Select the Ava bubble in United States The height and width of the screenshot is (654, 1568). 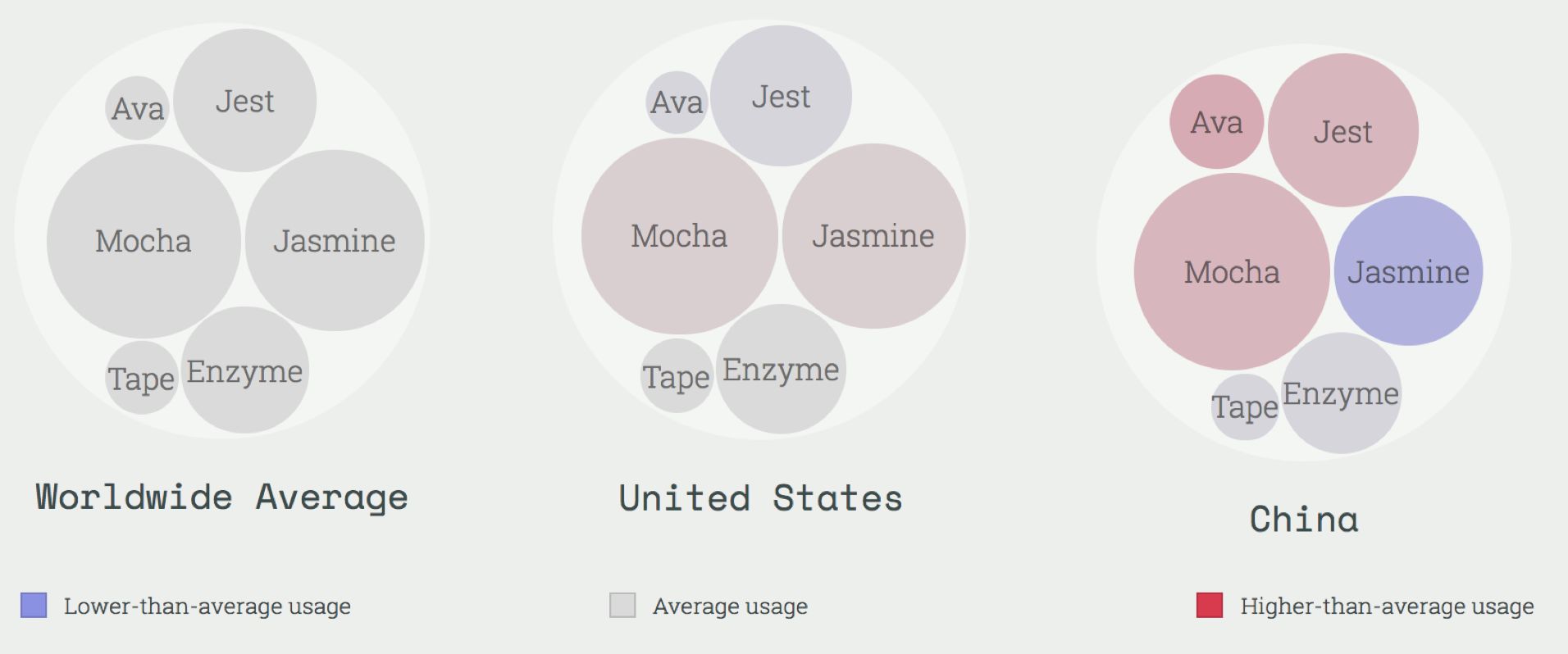click(677, 102)
